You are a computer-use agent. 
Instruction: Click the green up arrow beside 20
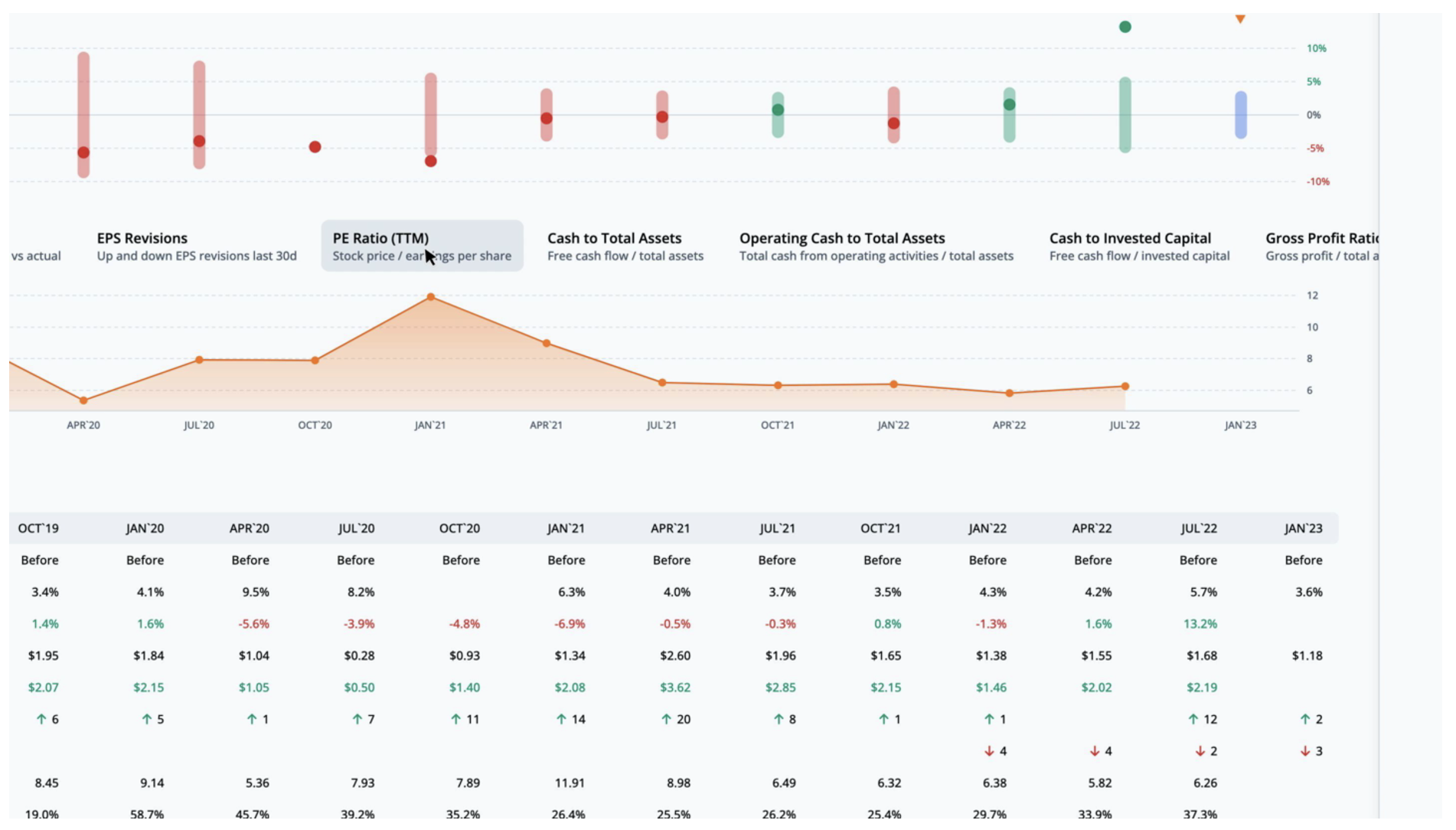click(x=666, y=719)
